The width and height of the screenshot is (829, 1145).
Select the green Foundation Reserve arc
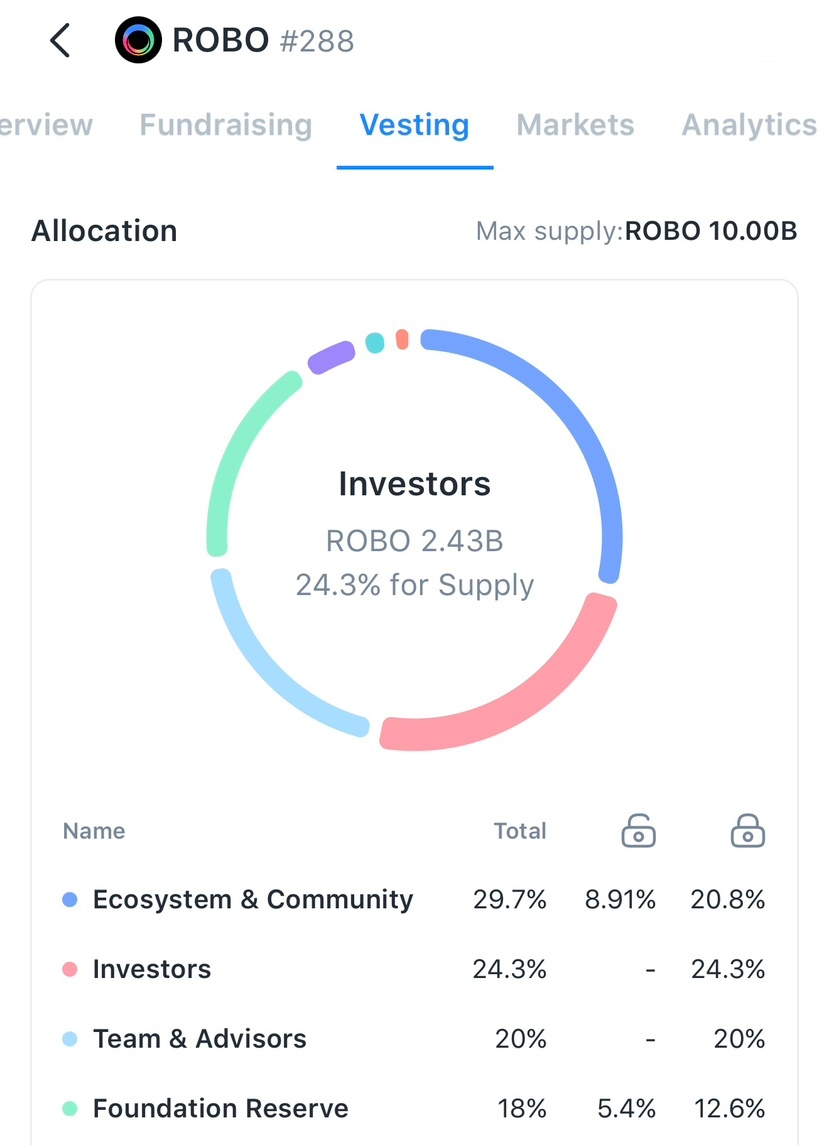point(240,450)
